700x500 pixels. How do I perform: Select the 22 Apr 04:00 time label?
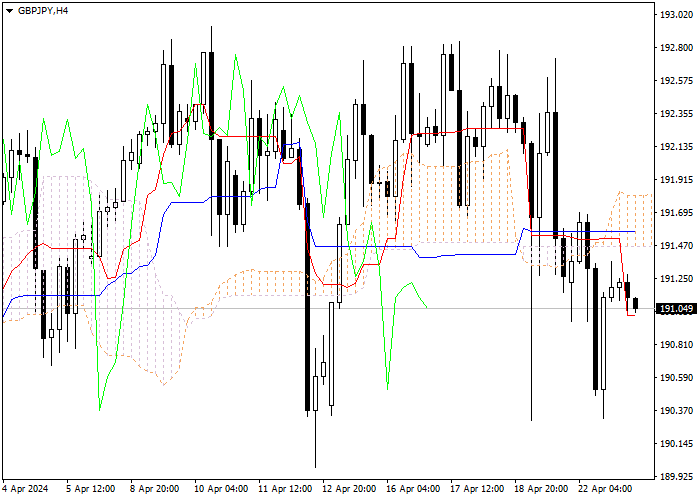(x=605, y=489)
